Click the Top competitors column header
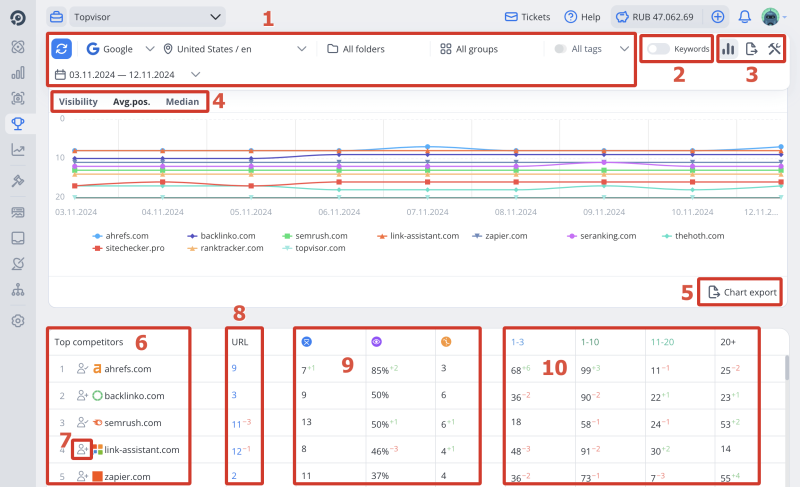 [89, 342]
